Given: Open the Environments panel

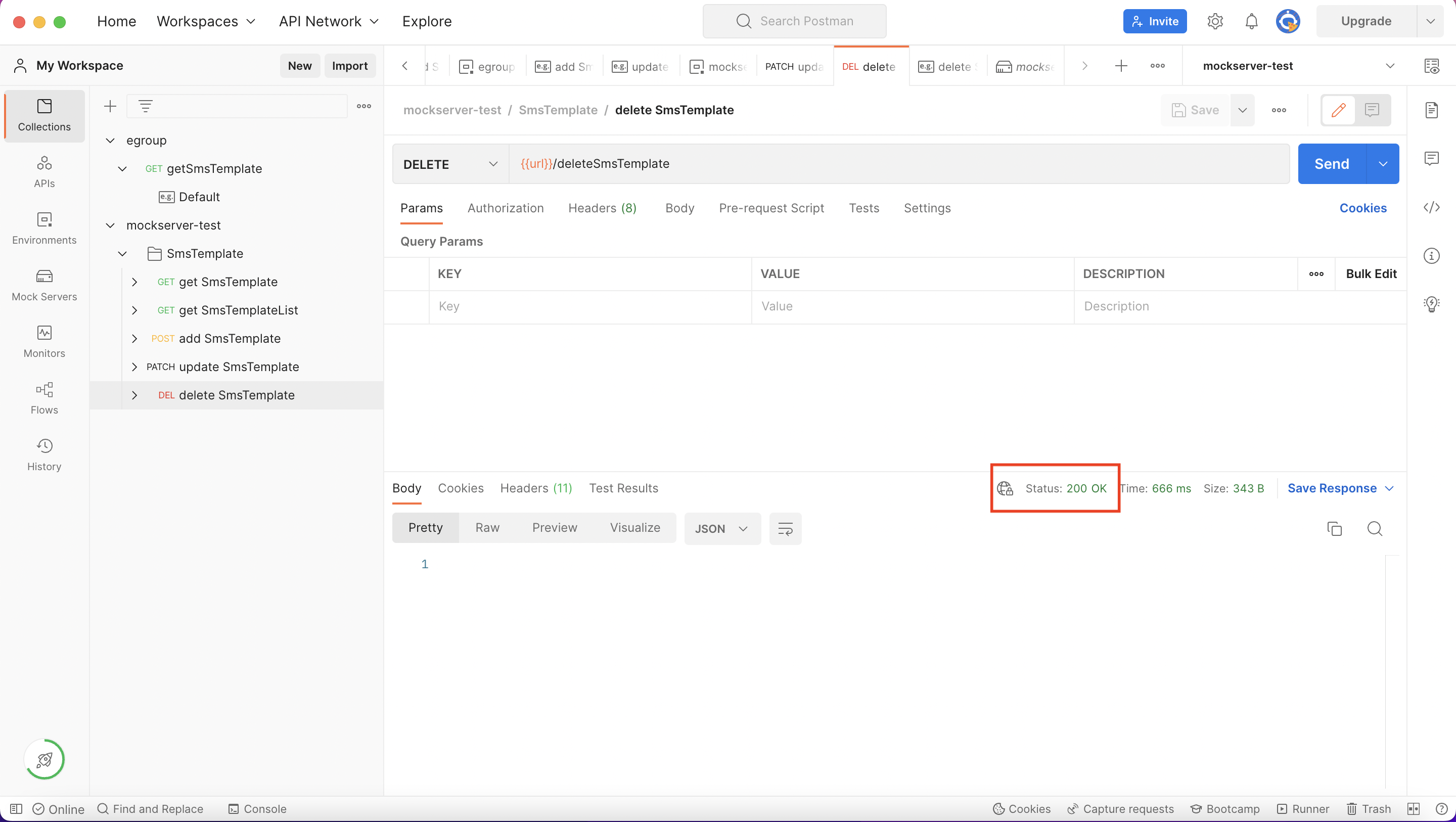Looking at the screenshot, I should pos(44,229).
